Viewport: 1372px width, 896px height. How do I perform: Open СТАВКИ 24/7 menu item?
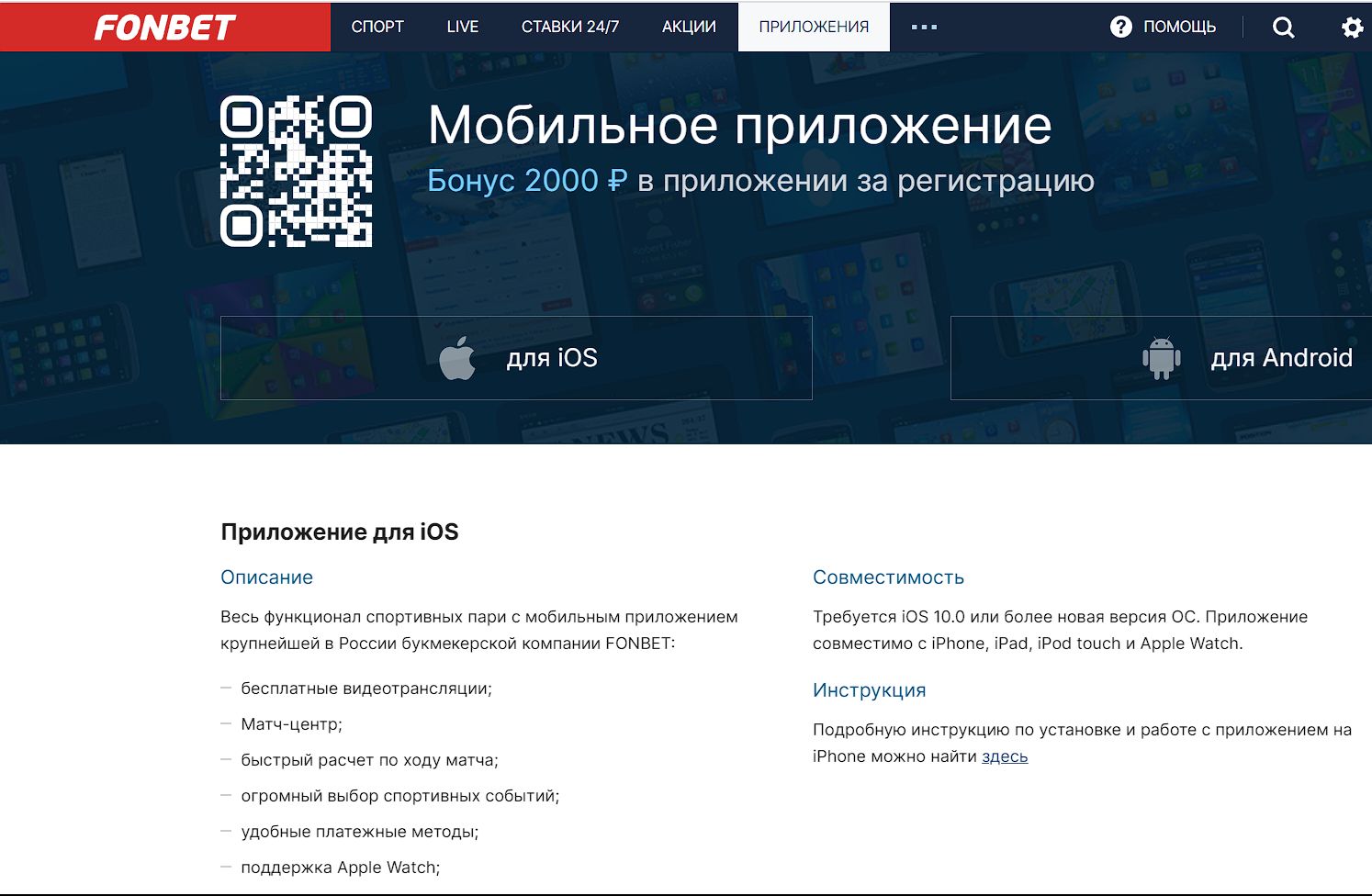pyautogui.click(x=570, y=27)
